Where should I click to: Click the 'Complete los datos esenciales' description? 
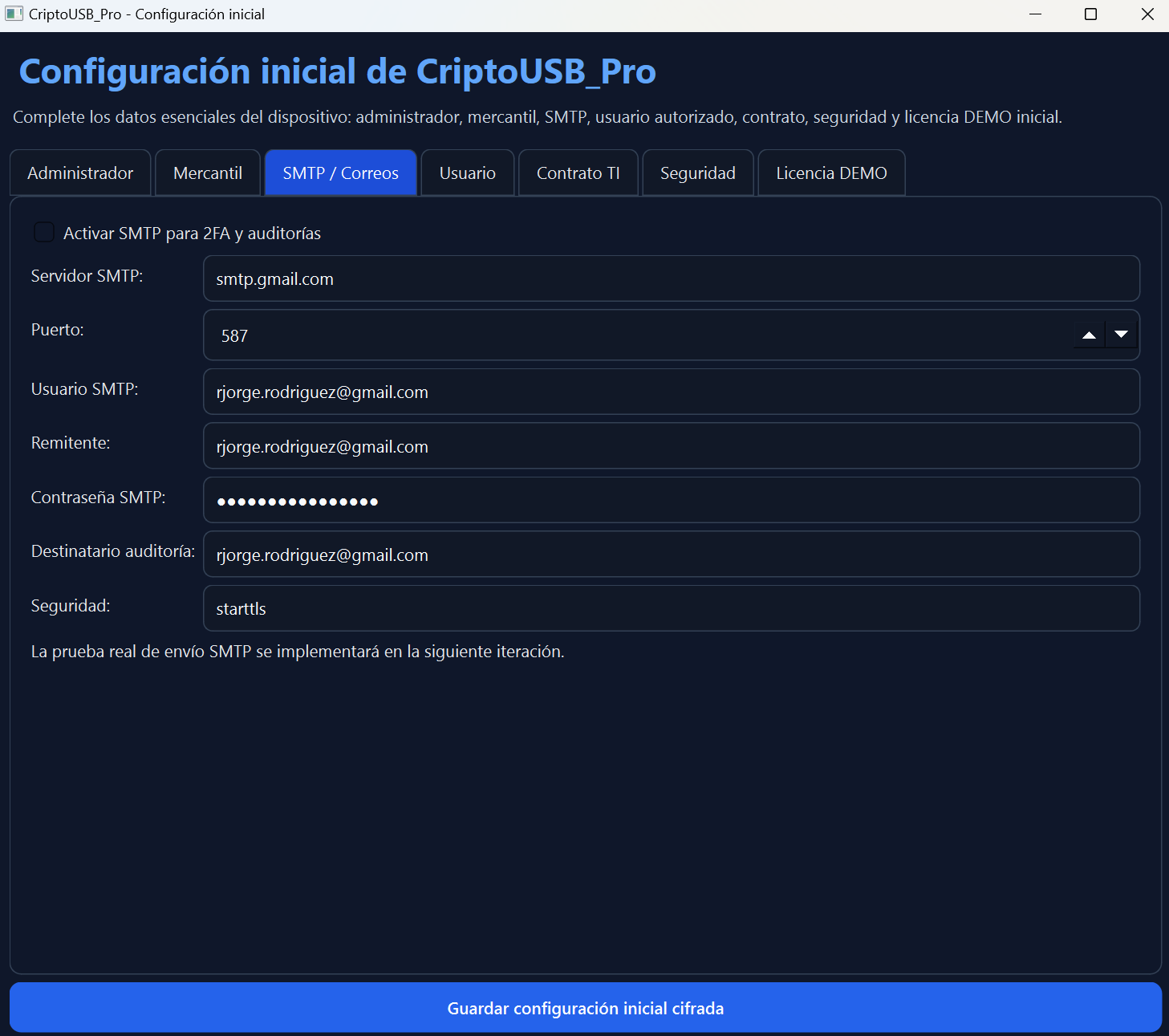pyautogui.click(x=538, y=117)
